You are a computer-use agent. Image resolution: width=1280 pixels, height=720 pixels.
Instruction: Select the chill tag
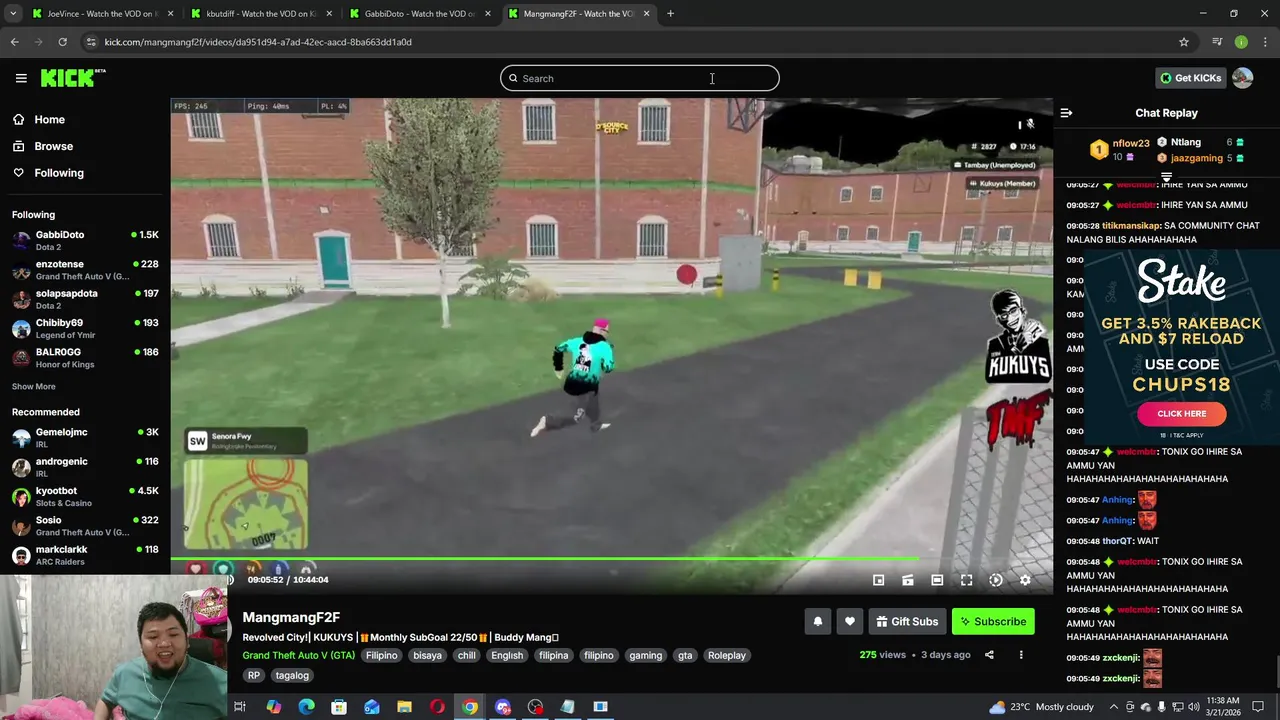467,655
